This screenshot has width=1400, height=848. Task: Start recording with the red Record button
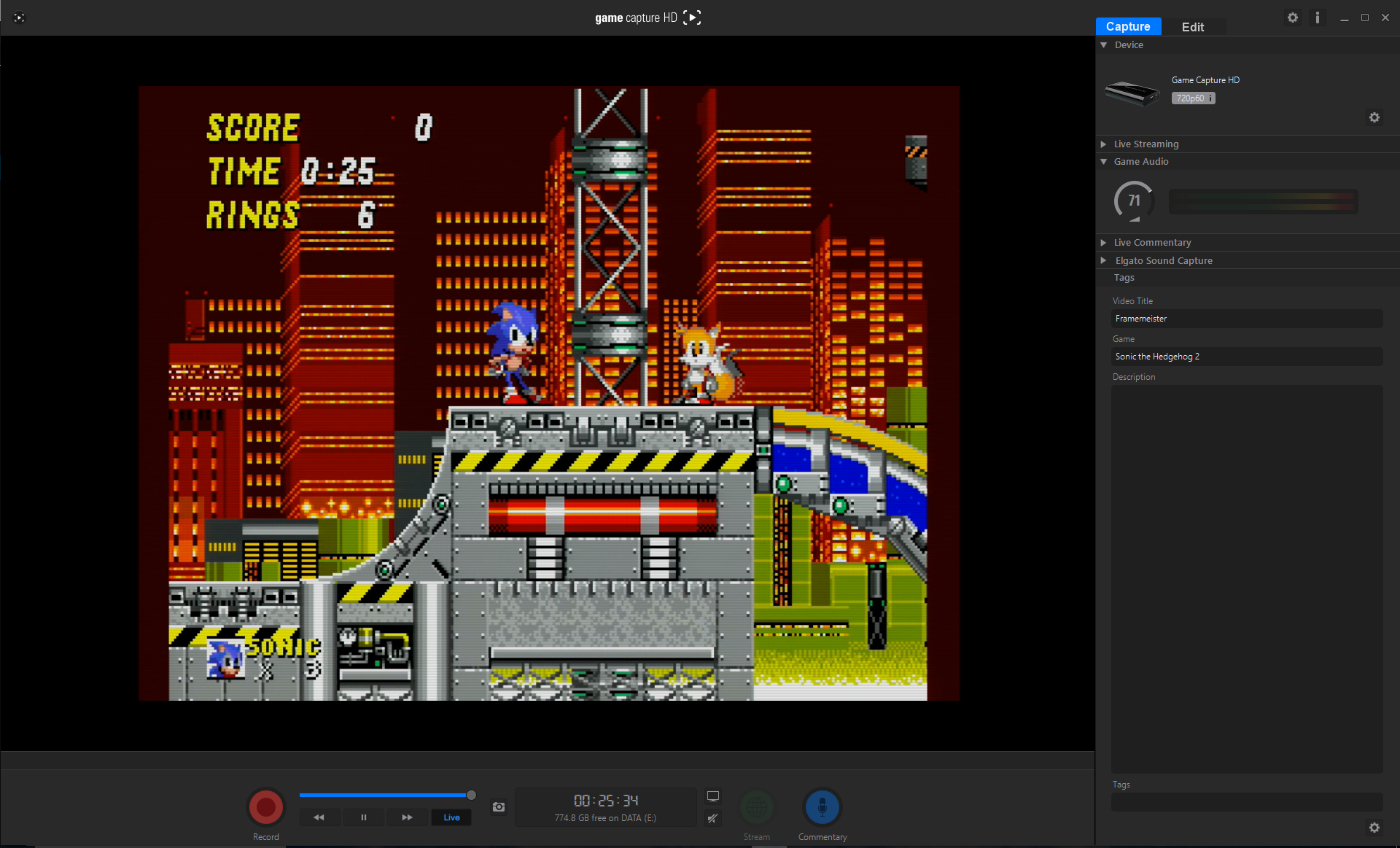click(265, 807)
